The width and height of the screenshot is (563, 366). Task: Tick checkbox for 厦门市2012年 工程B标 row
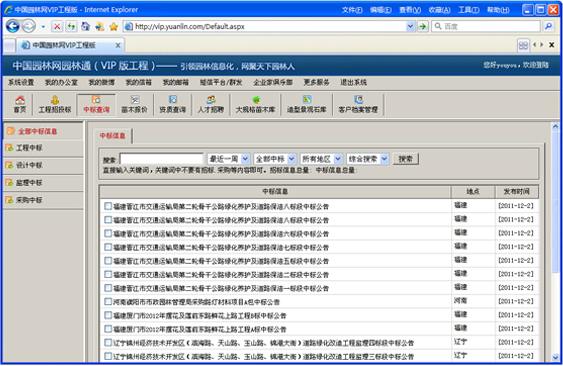click(108, 315)
